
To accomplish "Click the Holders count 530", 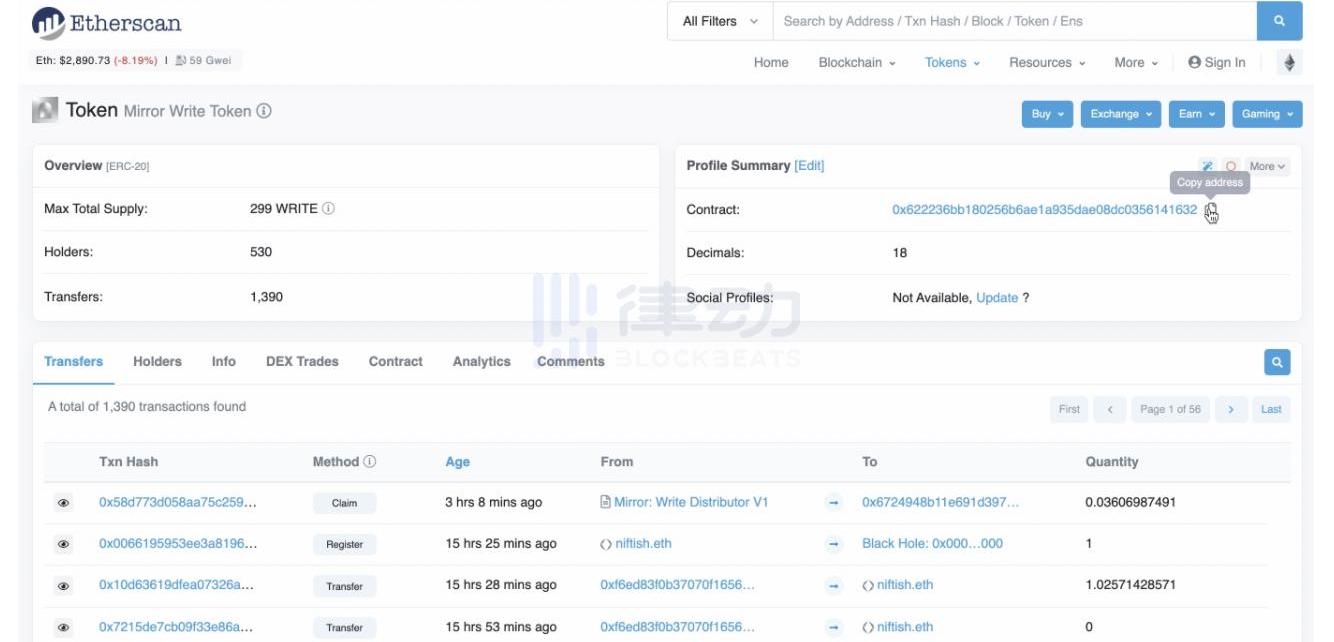I will tap(261, 252).
